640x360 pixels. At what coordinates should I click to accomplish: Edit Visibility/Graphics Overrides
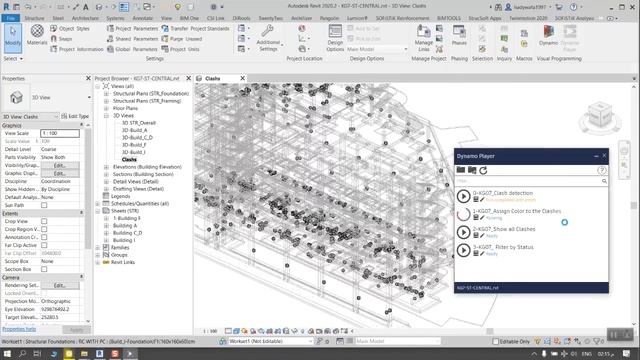click(60, 165)
